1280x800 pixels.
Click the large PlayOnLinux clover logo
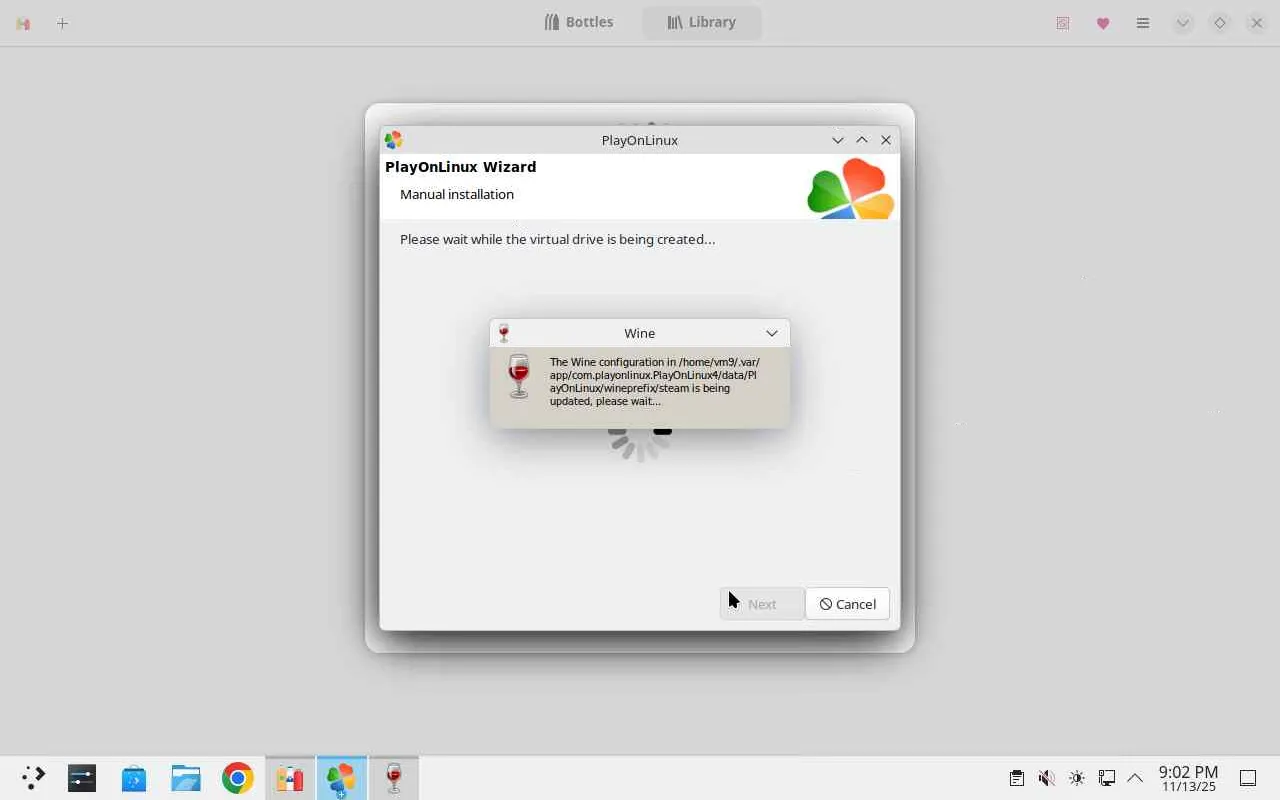click(851, 188)
